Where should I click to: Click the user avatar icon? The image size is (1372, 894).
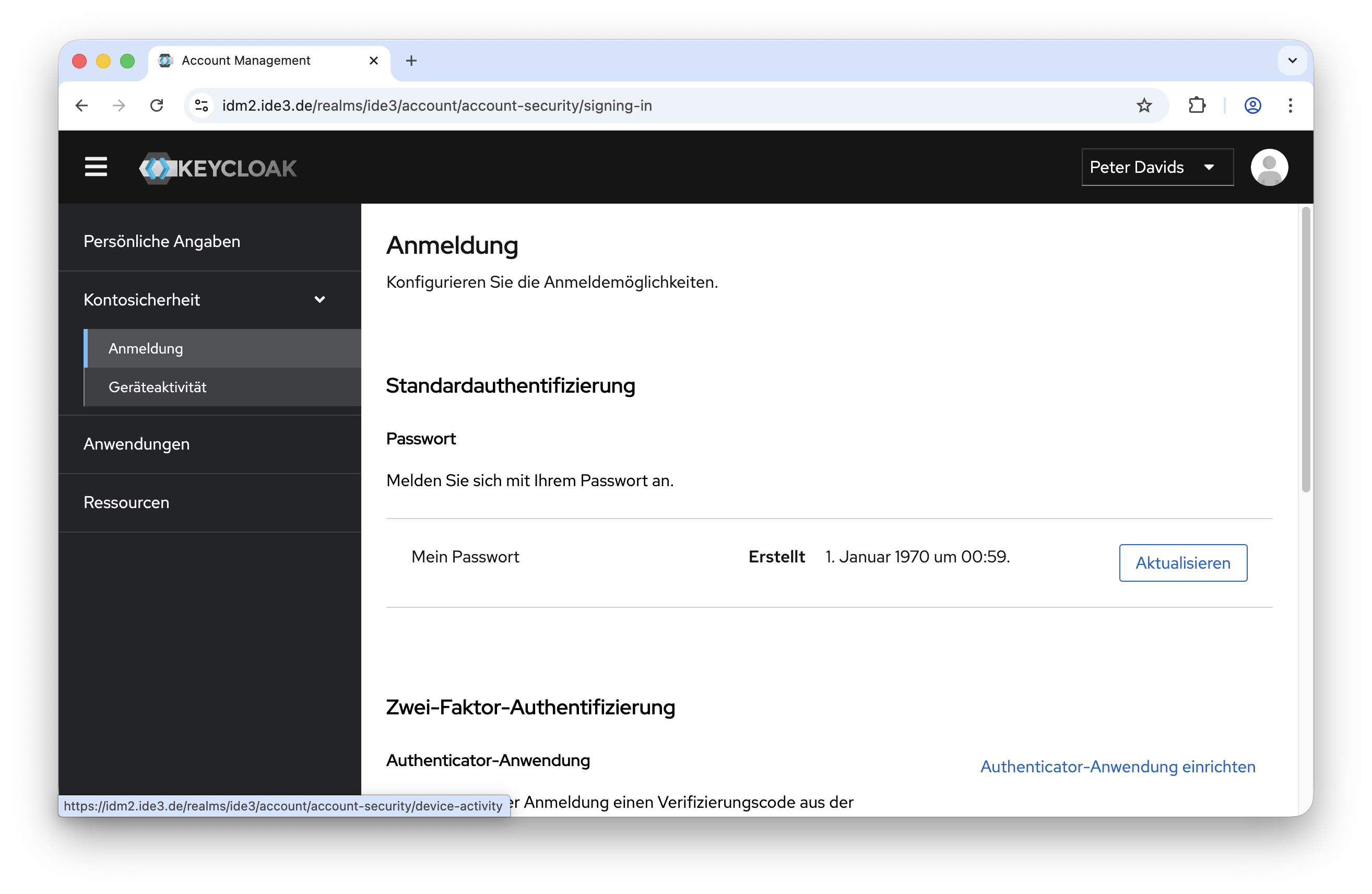coord(1269,167)
